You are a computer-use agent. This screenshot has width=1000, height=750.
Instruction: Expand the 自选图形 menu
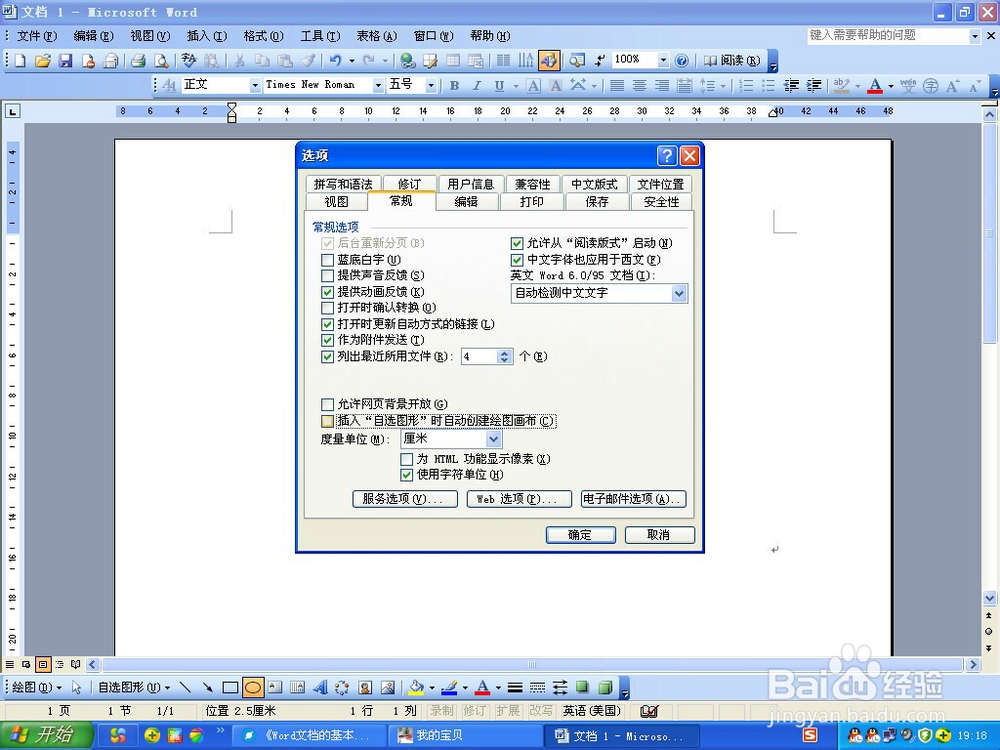pos(134,688)
